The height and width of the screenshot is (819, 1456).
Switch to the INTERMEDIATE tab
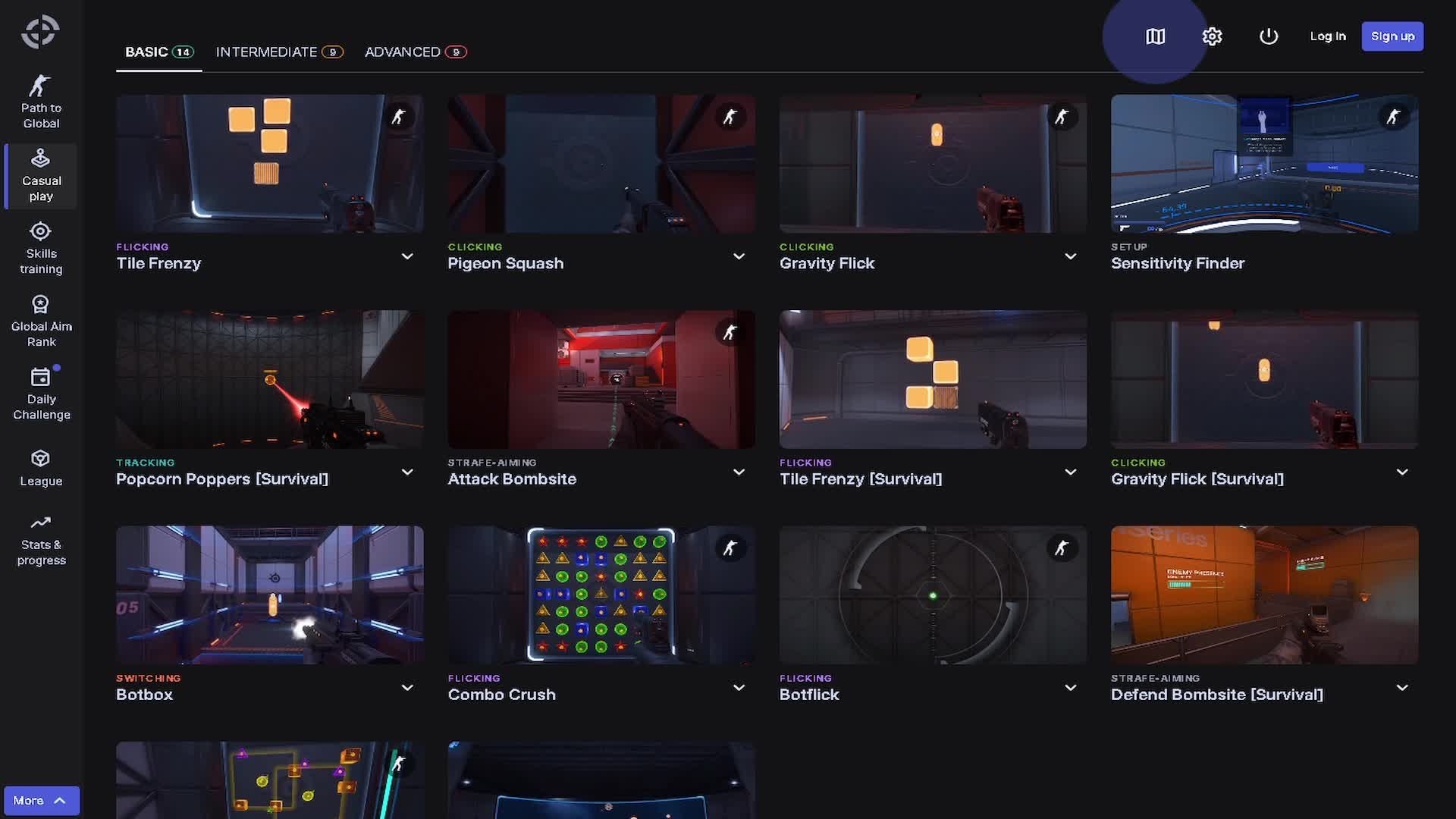(x=278, y=52)
